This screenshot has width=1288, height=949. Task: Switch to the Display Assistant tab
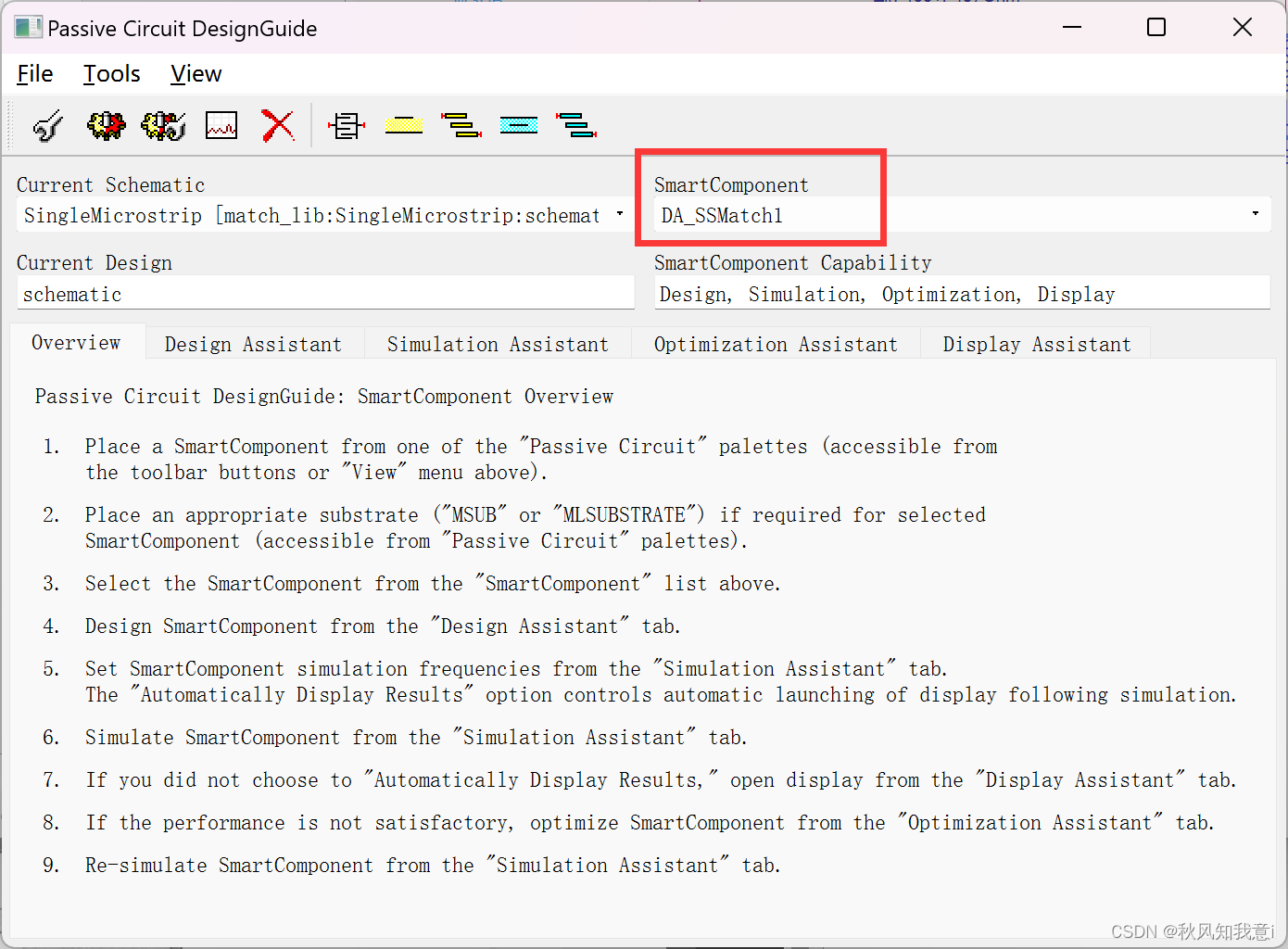click(x=1037, y=344)
